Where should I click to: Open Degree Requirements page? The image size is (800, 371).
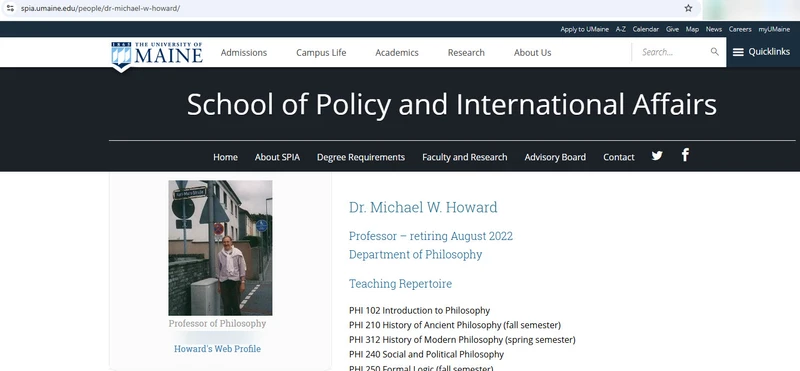tap(361, 157)
